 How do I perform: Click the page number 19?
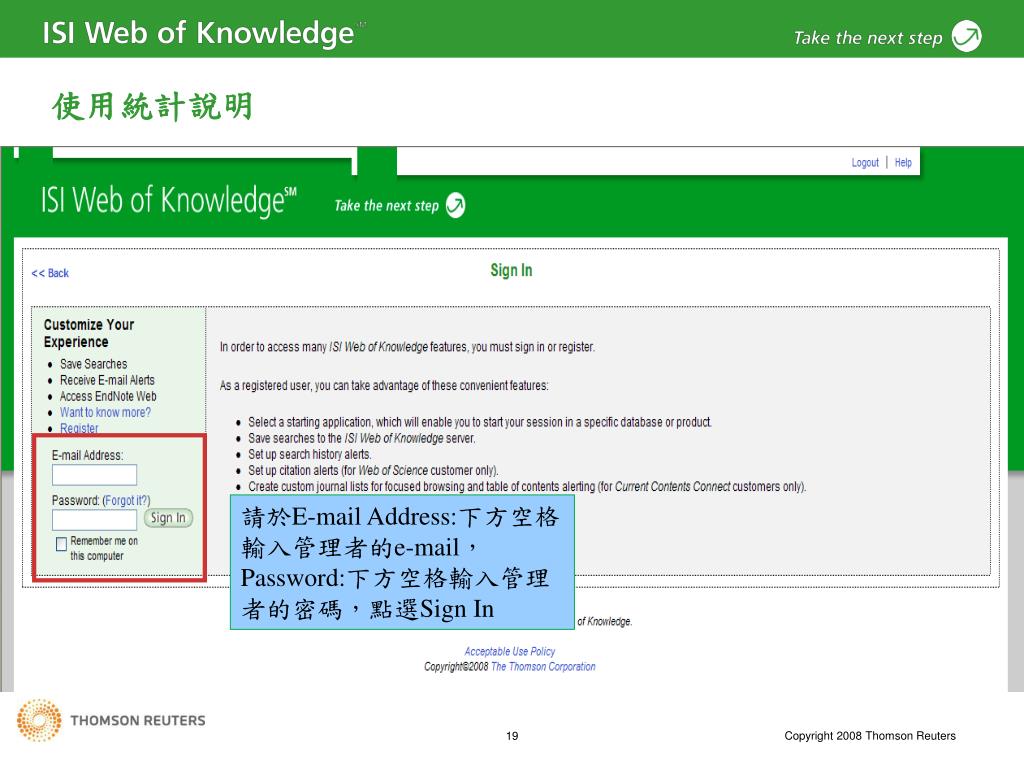512,736
